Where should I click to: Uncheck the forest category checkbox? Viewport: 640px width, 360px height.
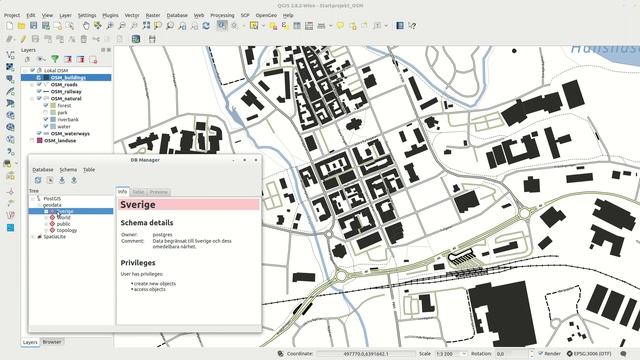46,106
